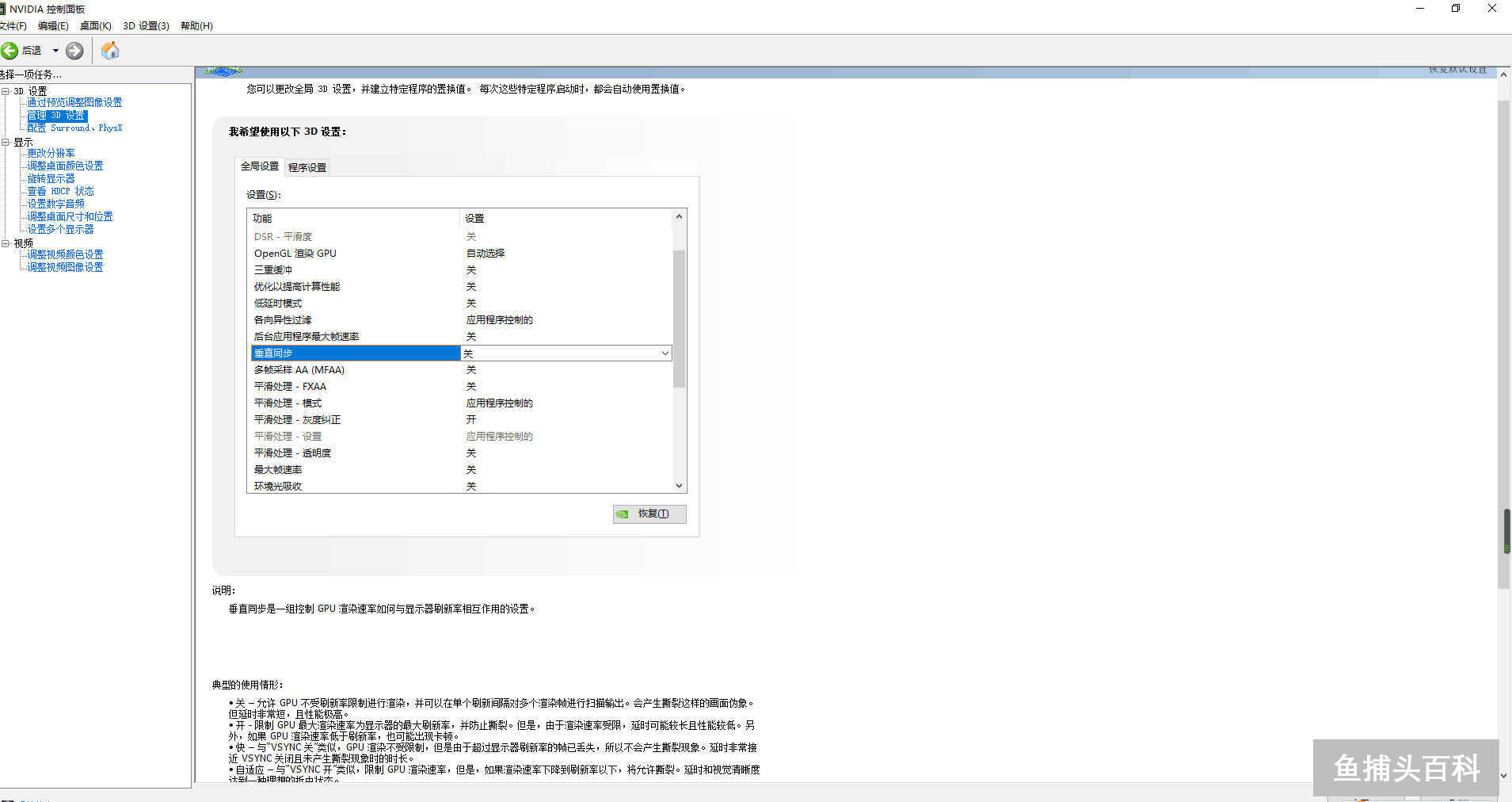This screenshot has width=1512, height=802.
Task: Select the 后台应用程序最大帧速率 row
Action: (x=461, y=337)
